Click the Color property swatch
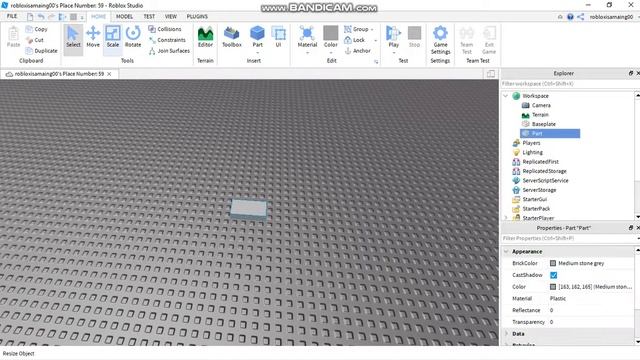 pos(553,287)
